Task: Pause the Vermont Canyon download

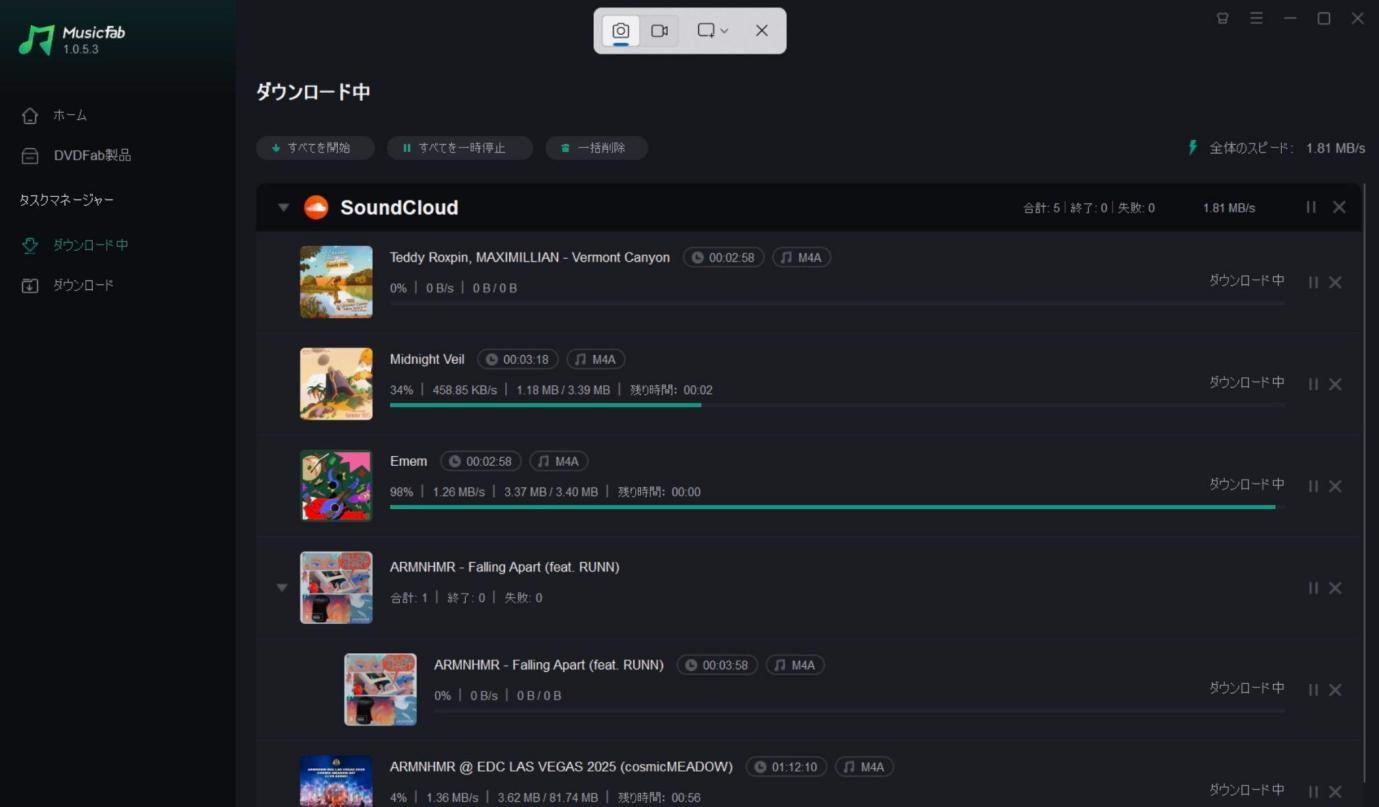Action: pyautogui.click(x=1313, y=283)
